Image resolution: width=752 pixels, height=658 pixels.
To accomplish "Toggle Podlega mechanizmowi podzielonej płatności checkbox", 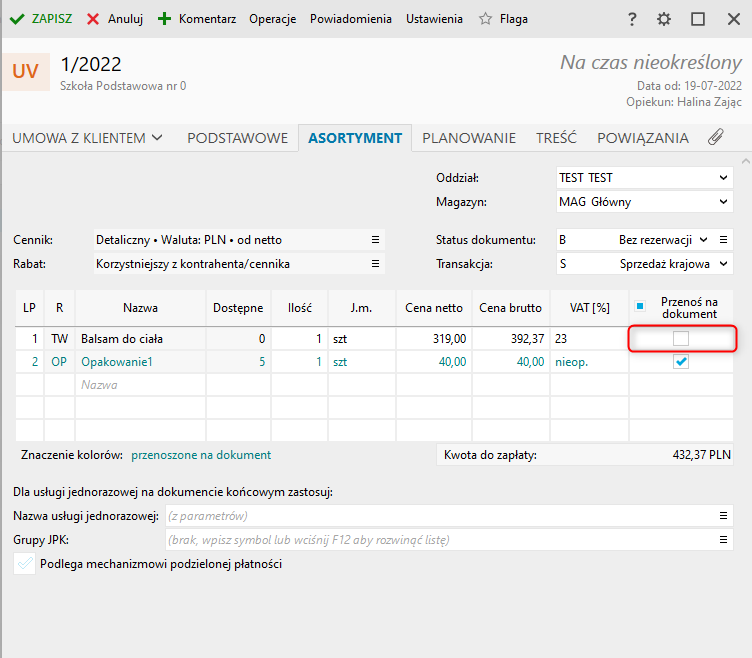I will [24, 564].
